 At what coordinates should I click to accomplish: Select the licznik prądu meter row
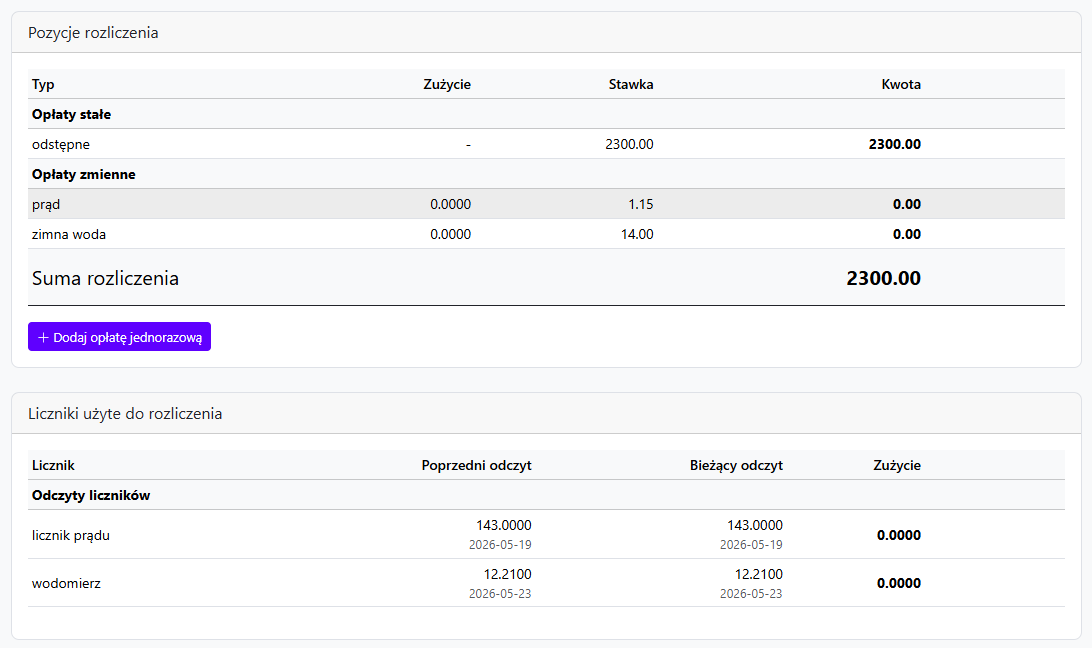click(x=546, y=534)
